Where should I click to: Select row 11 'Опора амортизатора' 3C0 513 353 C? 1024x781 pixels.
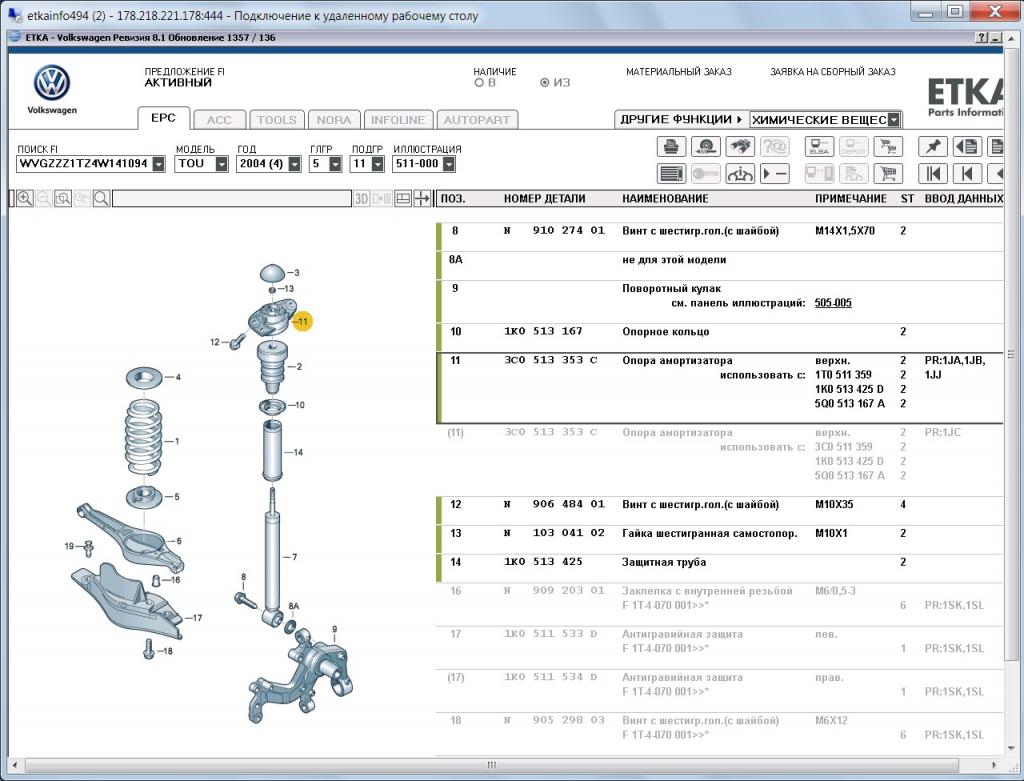(x=719, y=389)
